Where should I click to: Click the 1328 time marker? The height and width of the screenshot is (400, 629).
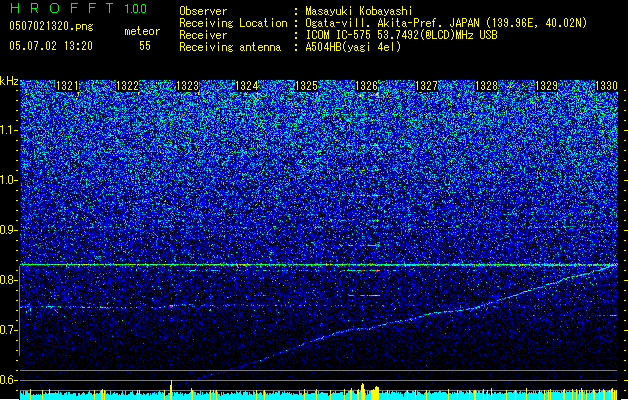487,86
